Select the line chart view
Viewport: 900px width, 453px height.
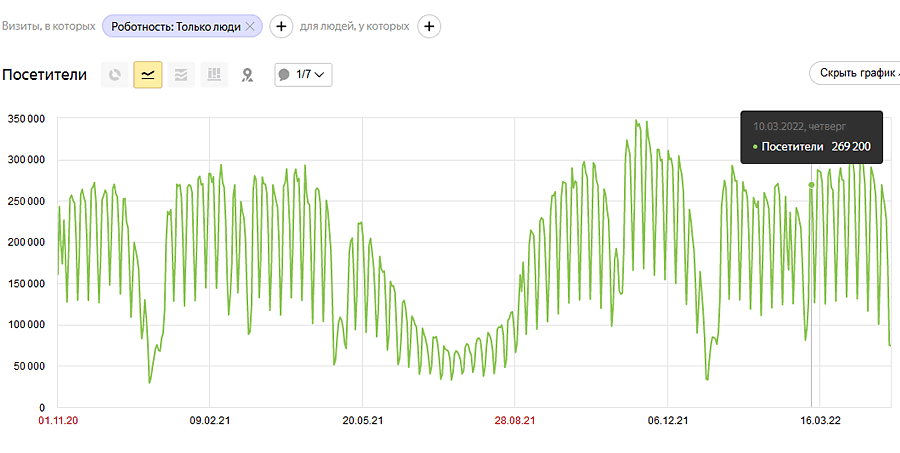(148, 74)
